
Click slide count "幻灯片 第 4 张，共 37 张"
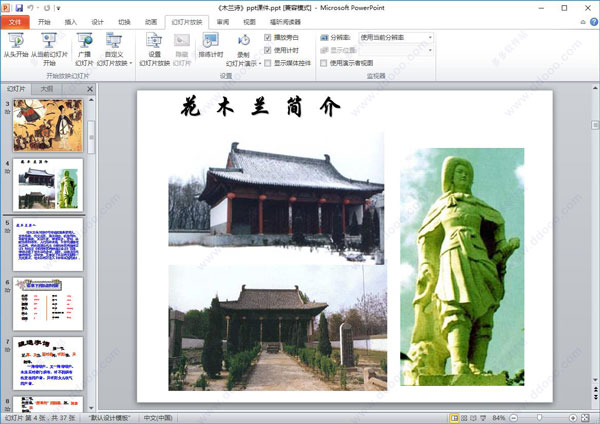[40, 418]
